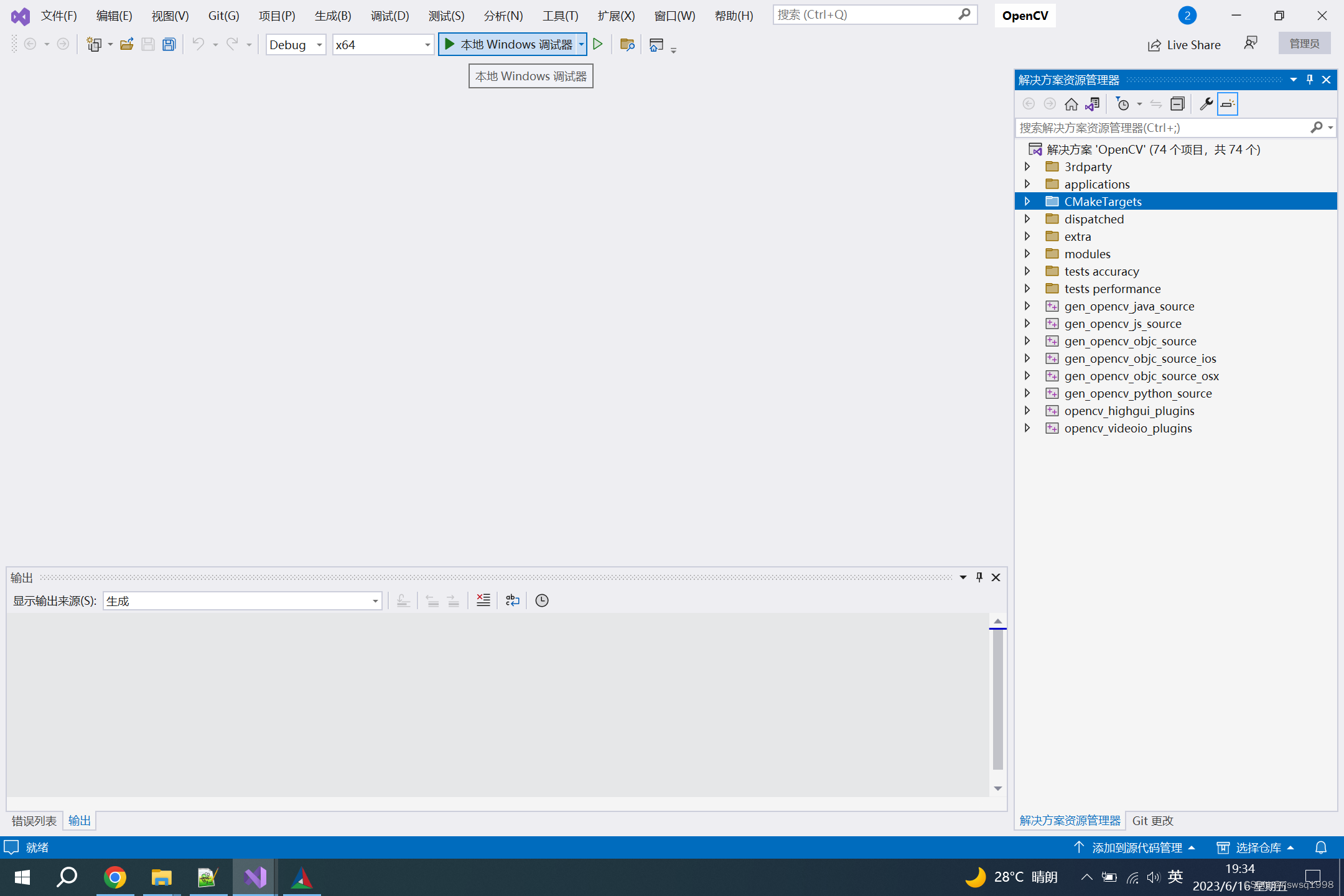Screen dimensions: 1344x896
Task: Click Collapse All icon in Solution Explorer
Action: coord(1177,104)
